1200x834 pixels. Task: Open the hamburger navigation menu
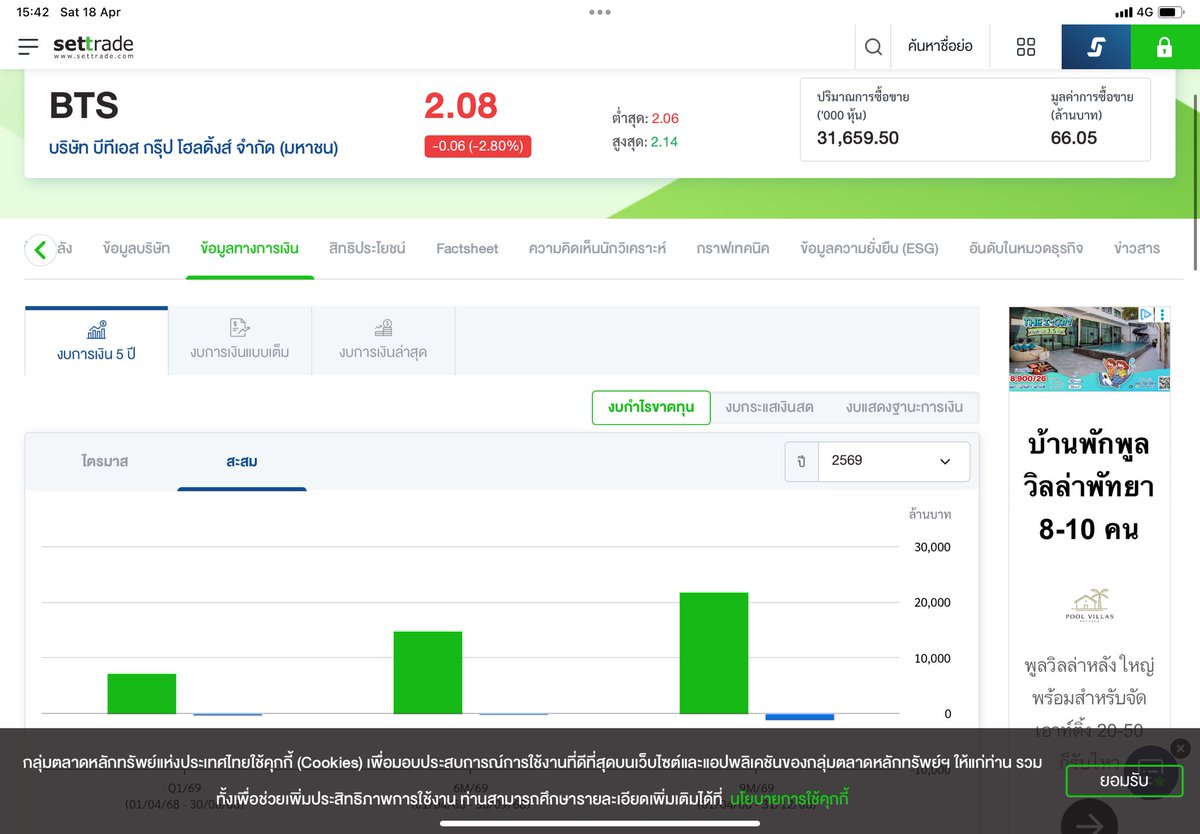[27, 45]
